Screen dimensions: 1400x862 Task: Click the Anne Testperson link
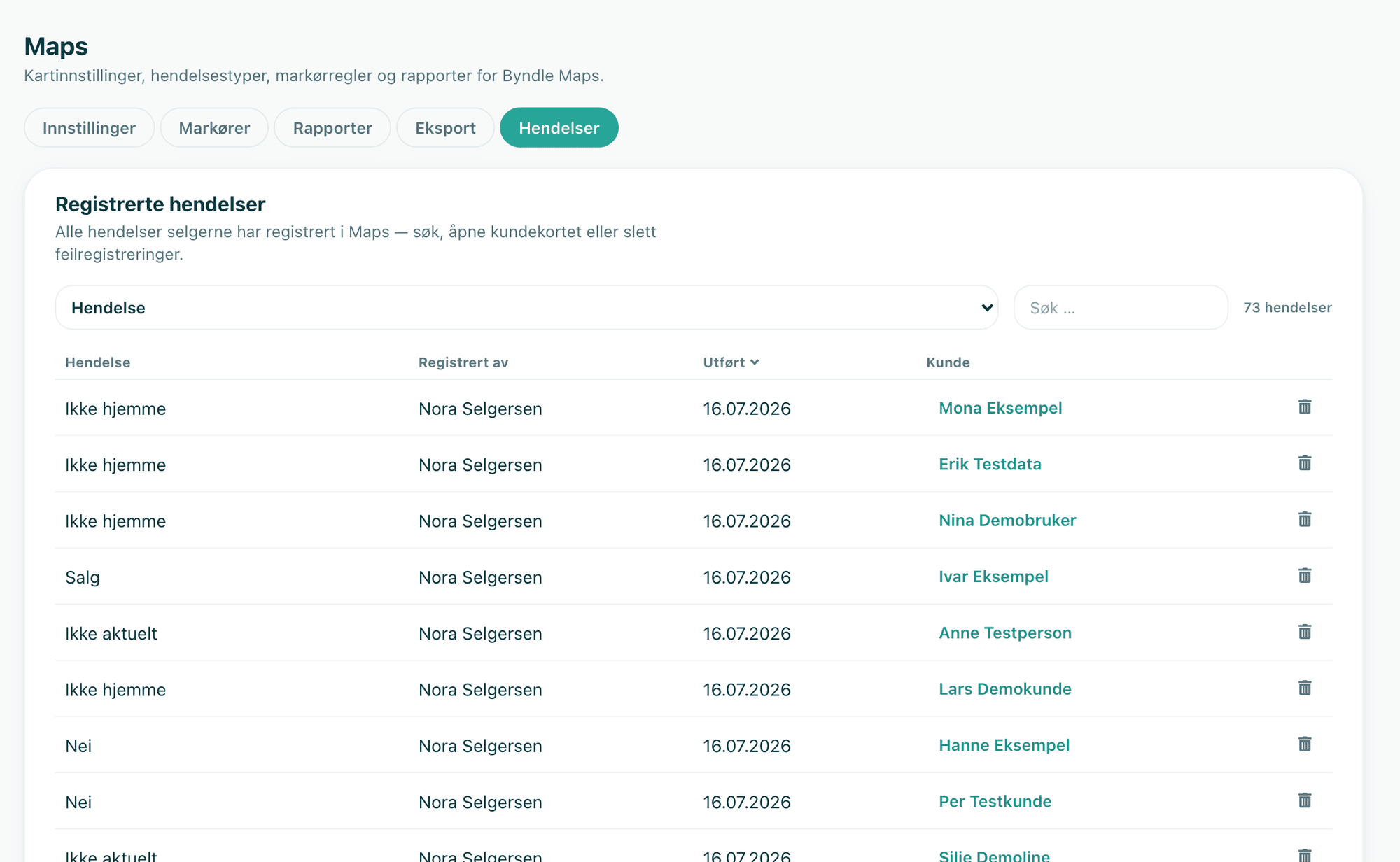1005,633
